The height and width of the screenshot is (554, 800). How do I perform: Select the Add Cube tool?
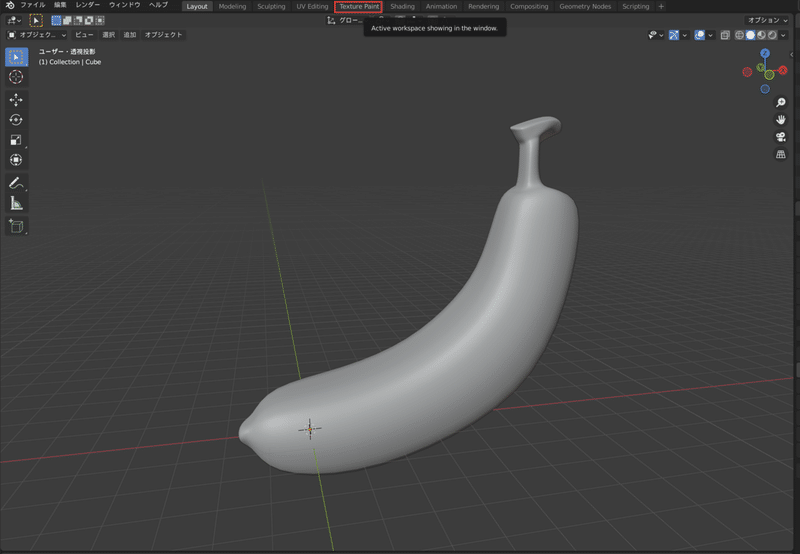(16, 225)
